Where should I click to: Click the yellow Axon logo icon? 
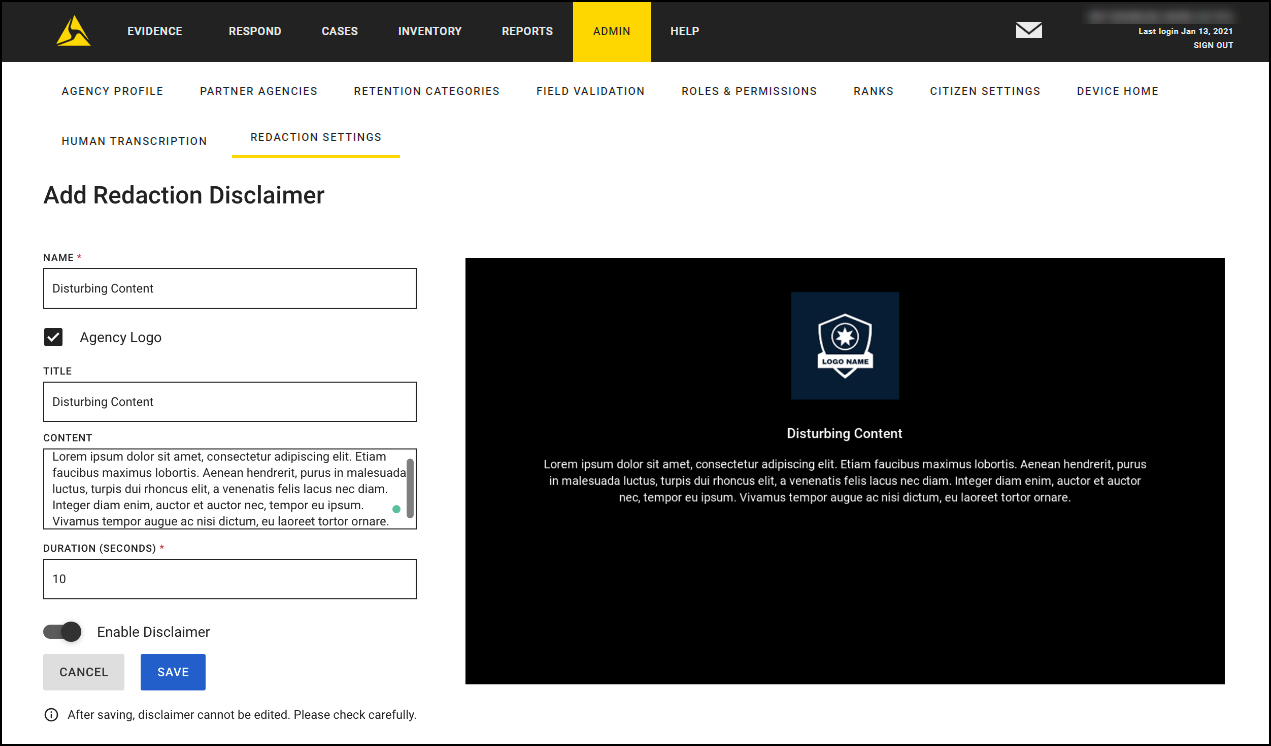pyautogui.click(x=73, y=31)
